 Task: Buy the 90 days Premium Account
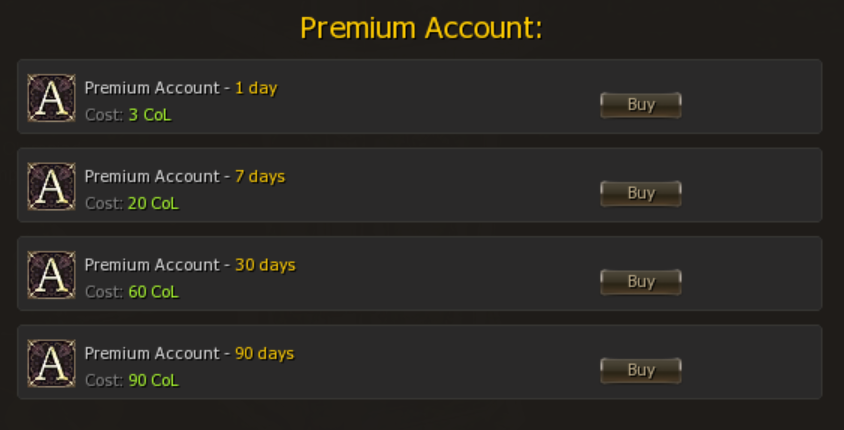pos(641,370)
